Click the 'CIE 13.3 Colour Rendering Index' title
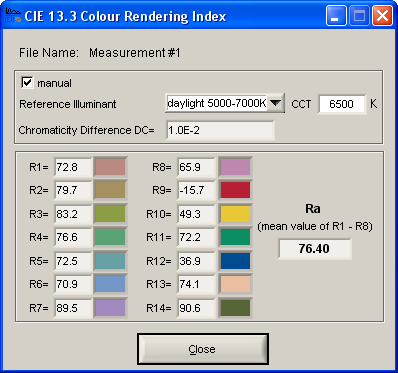Screen dimensions: 398x373 [x=125, y=16]
